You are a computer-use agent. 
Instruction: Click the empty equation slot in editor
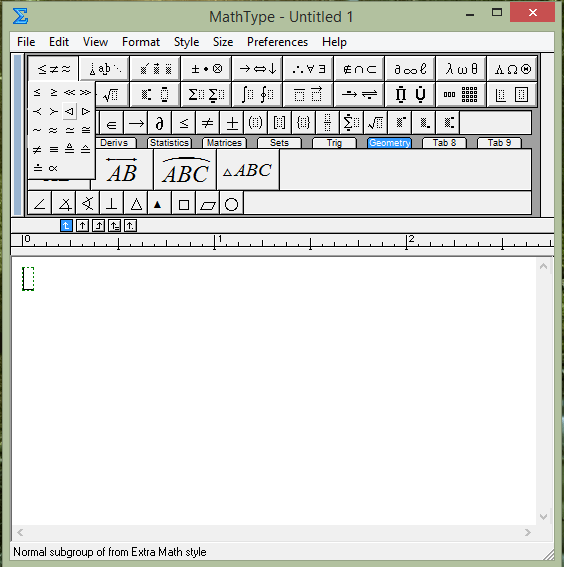tap(28, 278)
